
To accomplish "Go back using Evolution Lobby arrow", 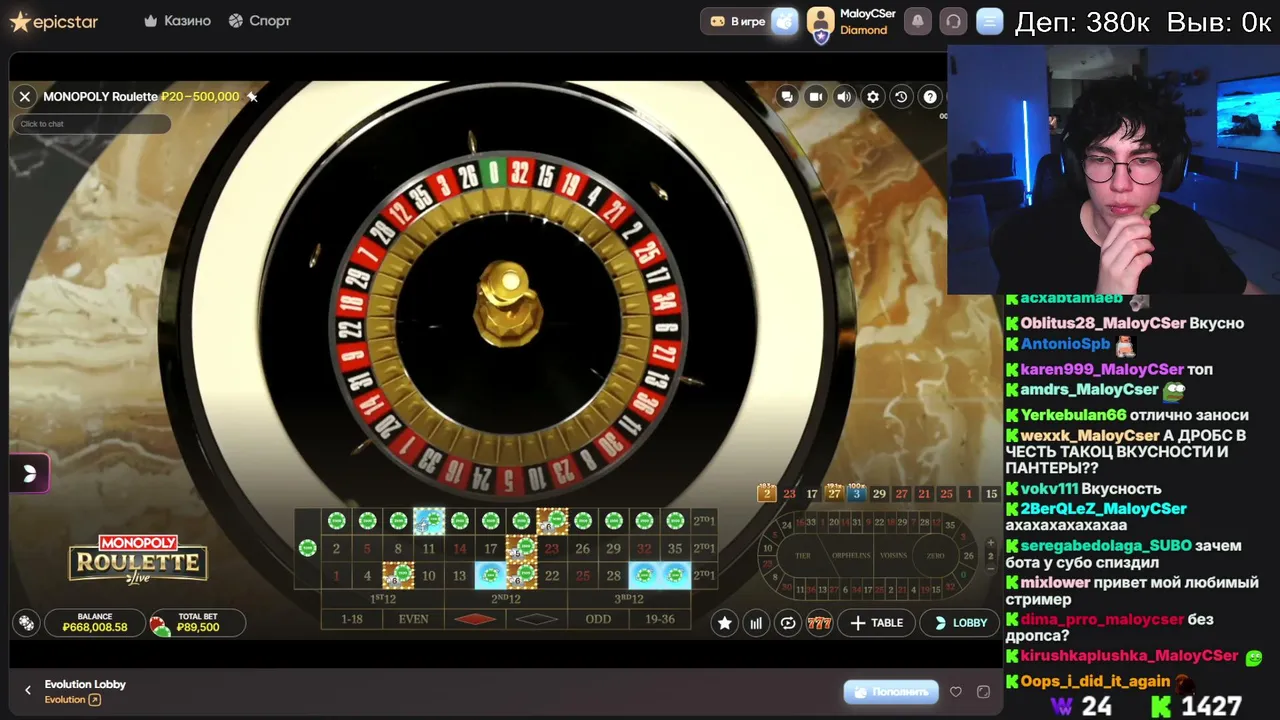I will coord(28,690).
